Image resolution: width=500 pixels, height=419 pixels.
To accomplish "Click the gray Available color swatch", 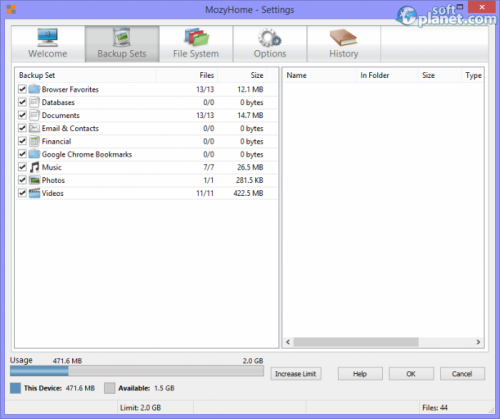I will click(x=109, y=388).
